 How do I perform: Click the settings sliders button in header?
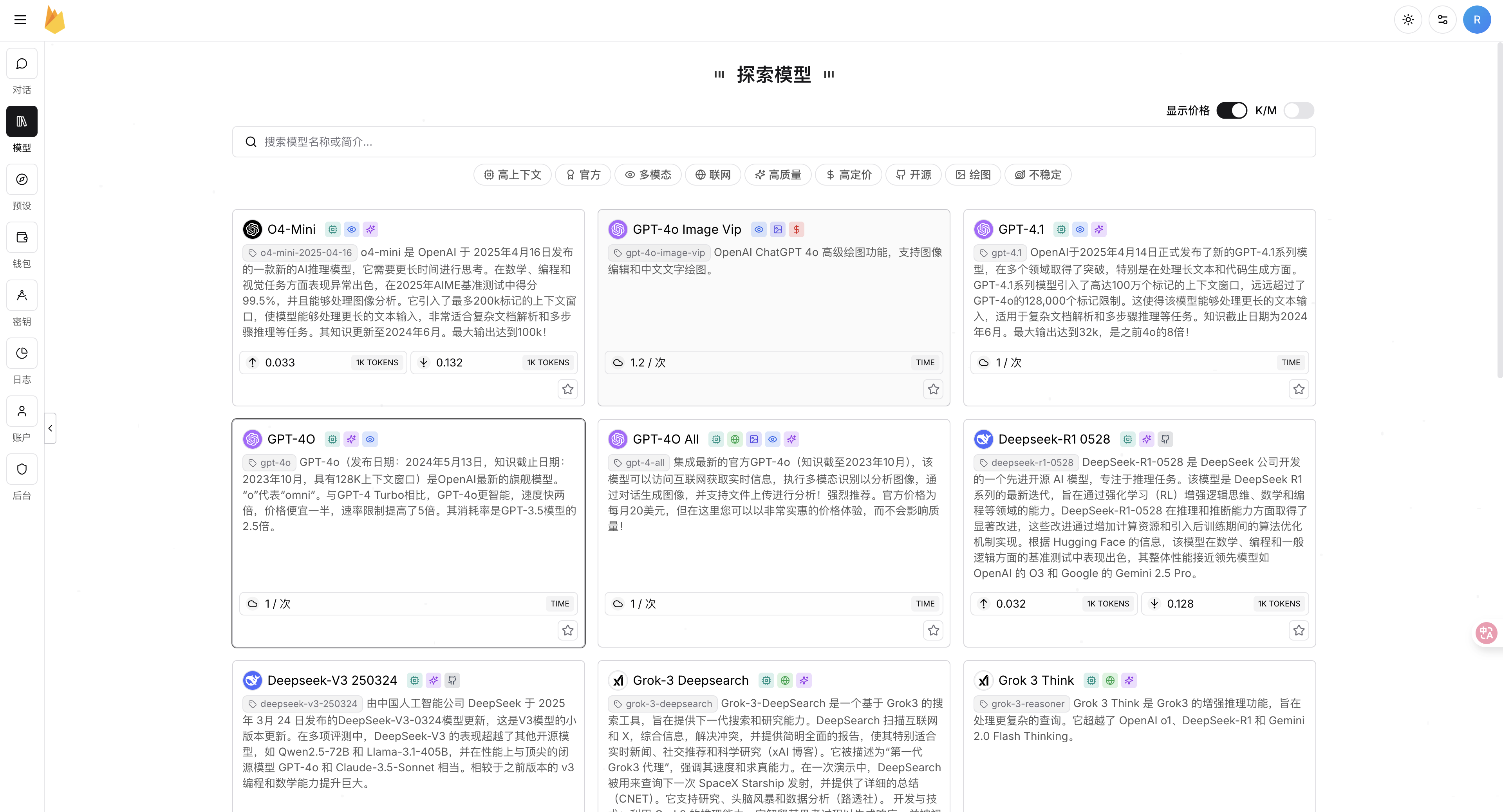tap(1442, 20)
